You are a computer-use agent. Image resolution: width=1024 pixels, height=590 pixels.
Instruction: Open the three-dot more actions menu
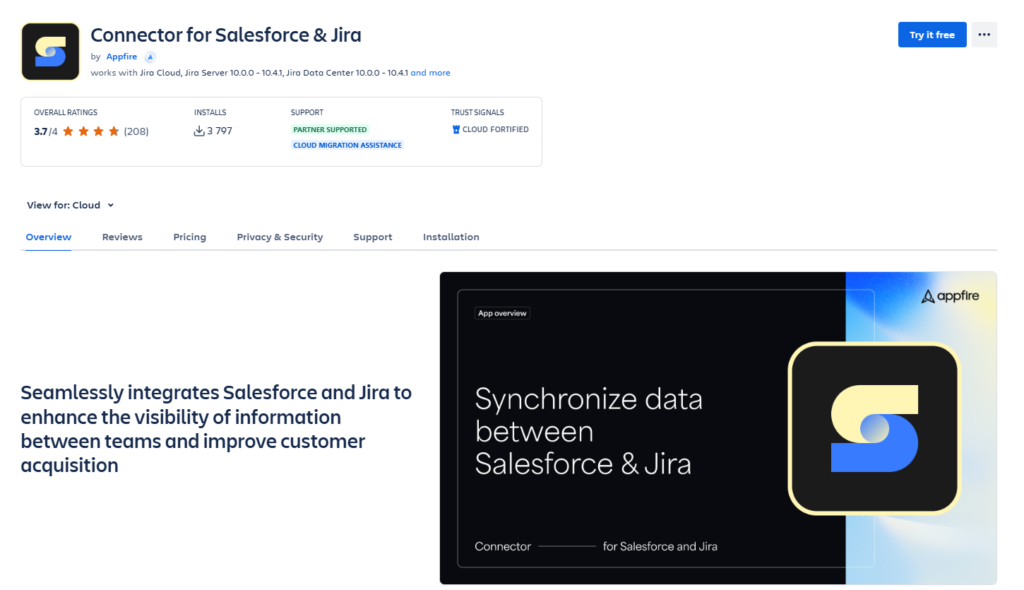(984, 35)
